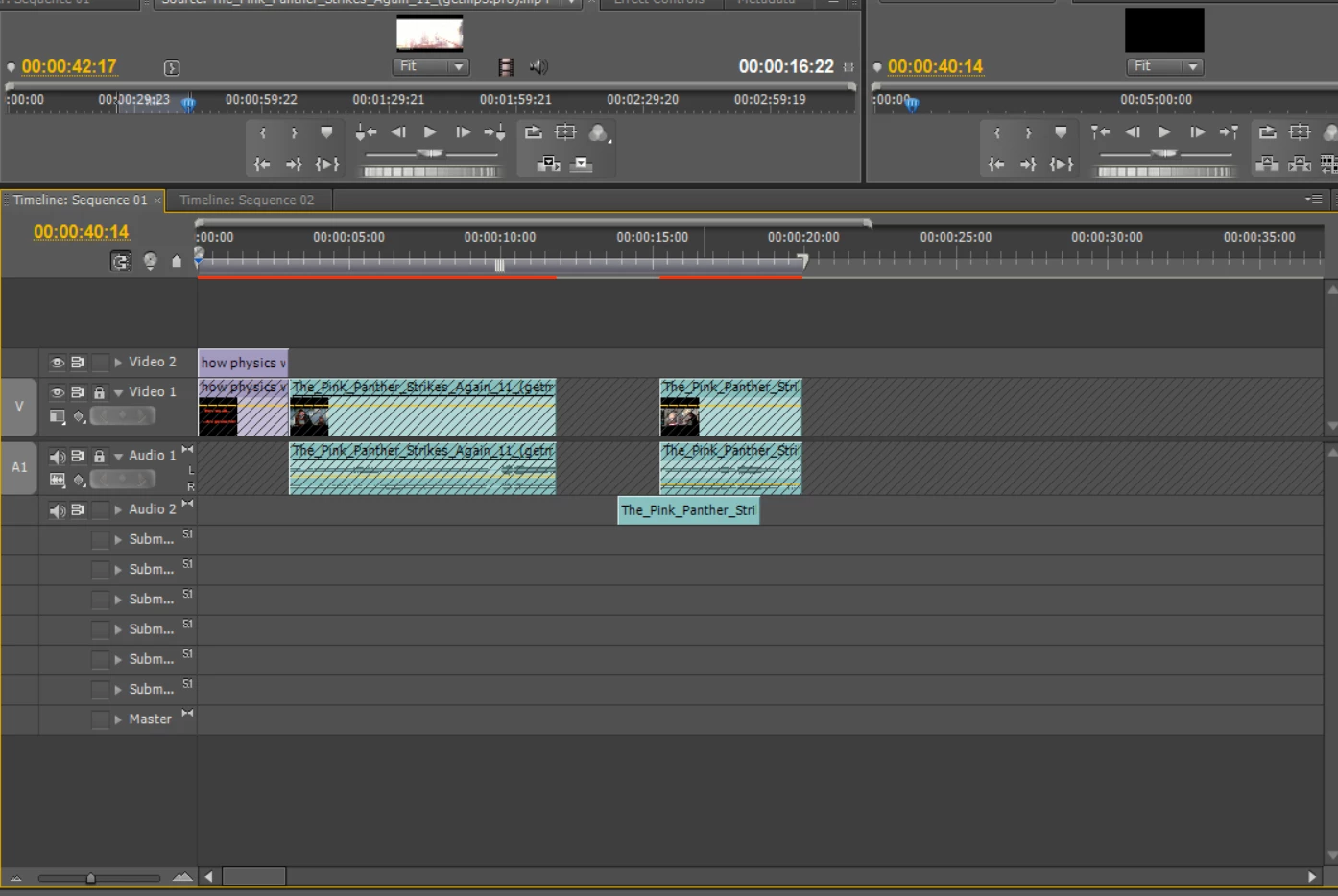Click Program timecode 00:00:40:14
This screenshot has height=896, width=1338.
(935, 67)
